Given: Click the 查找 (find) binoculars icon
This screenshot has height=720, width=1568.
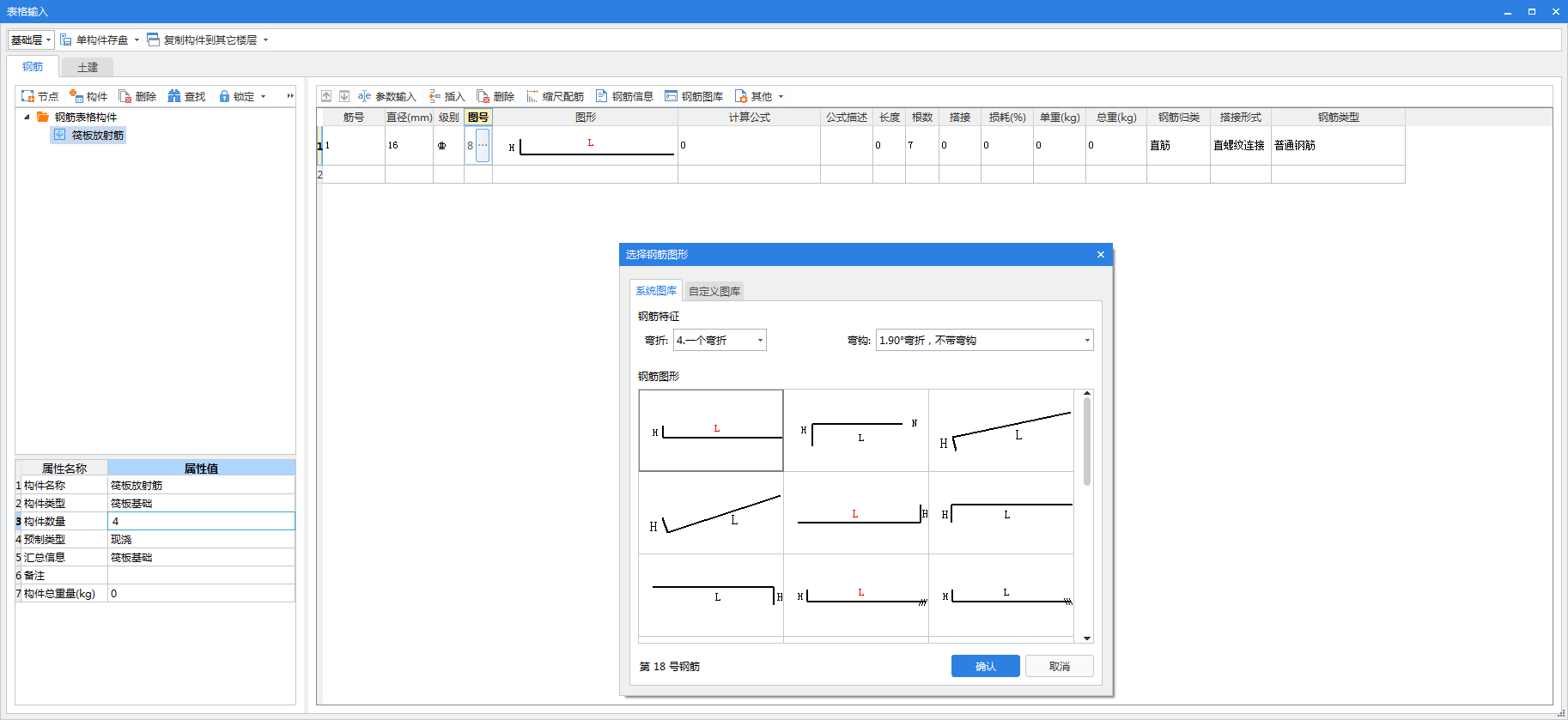Looking at the screenshot, I should click(174, 96).
